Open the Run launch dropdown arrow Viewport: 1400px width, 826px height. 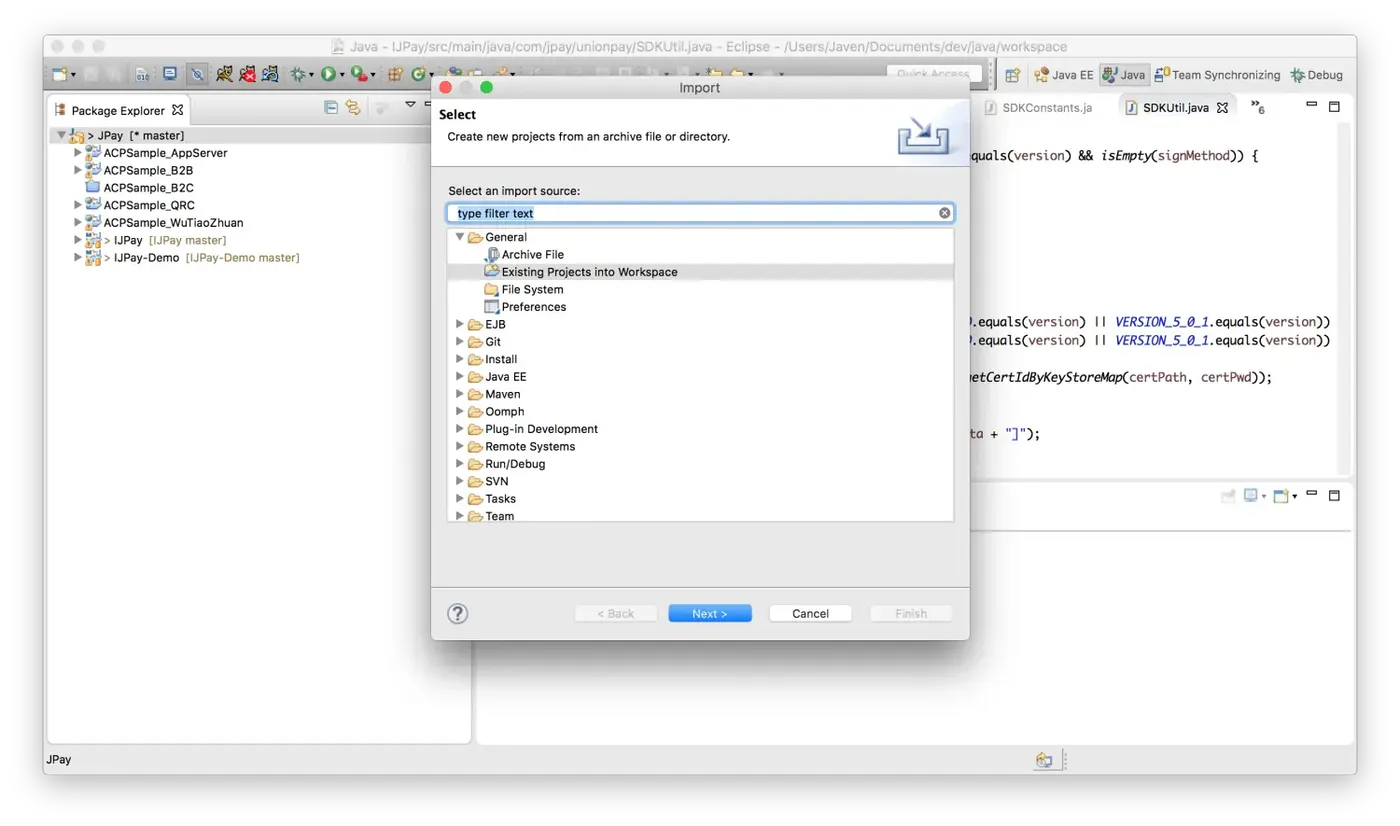tap(341, 75)
